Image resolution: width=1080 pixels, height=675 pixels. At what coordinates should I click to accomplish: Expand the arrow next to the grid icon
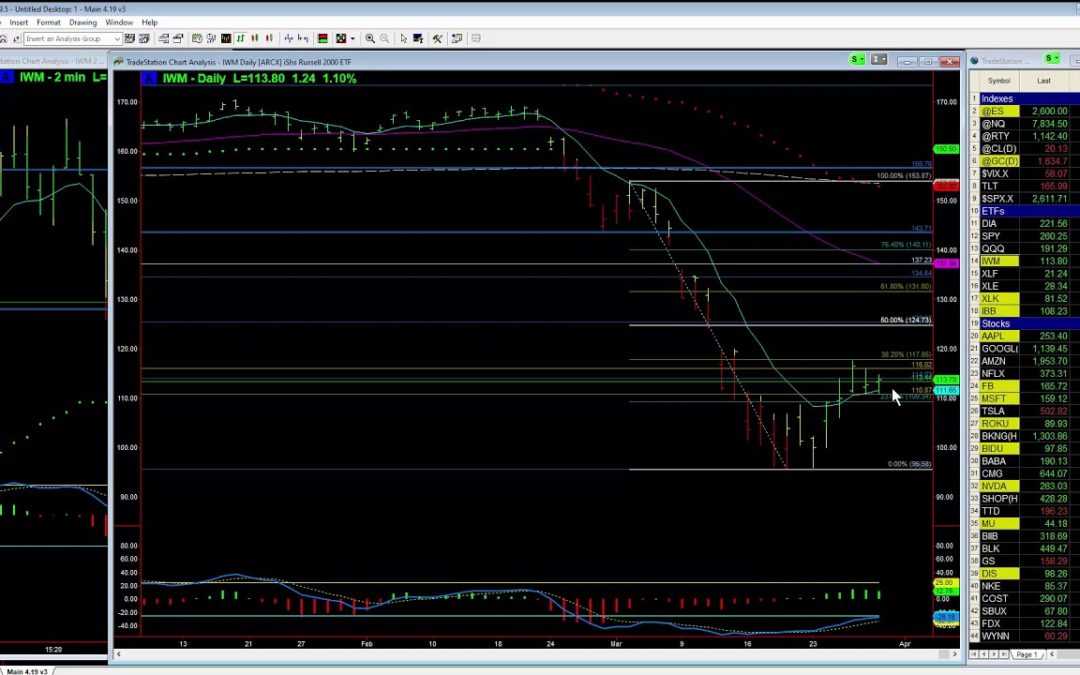[353, 39]
